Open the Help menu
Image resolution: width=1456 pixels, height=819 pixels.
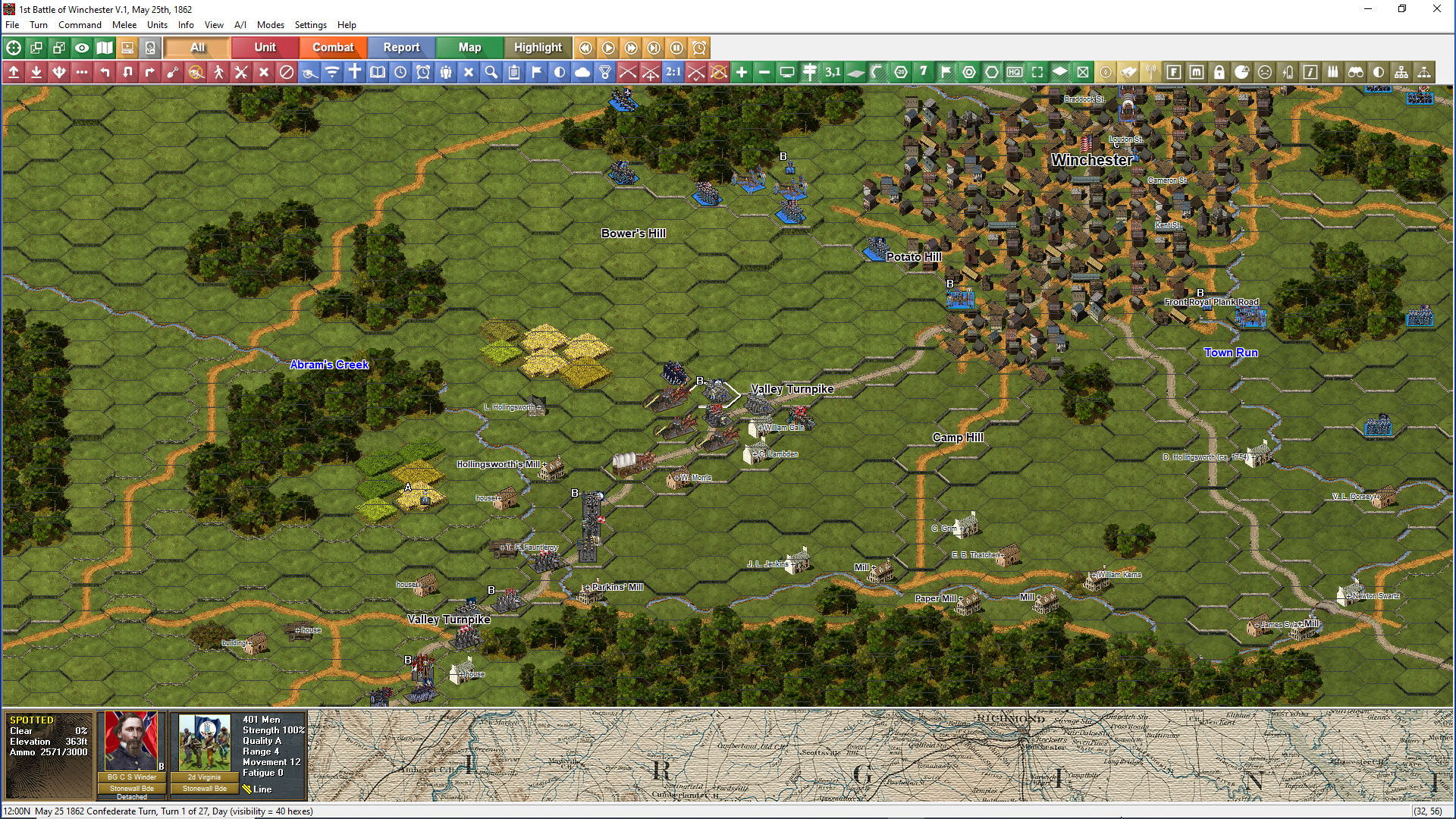347,25
